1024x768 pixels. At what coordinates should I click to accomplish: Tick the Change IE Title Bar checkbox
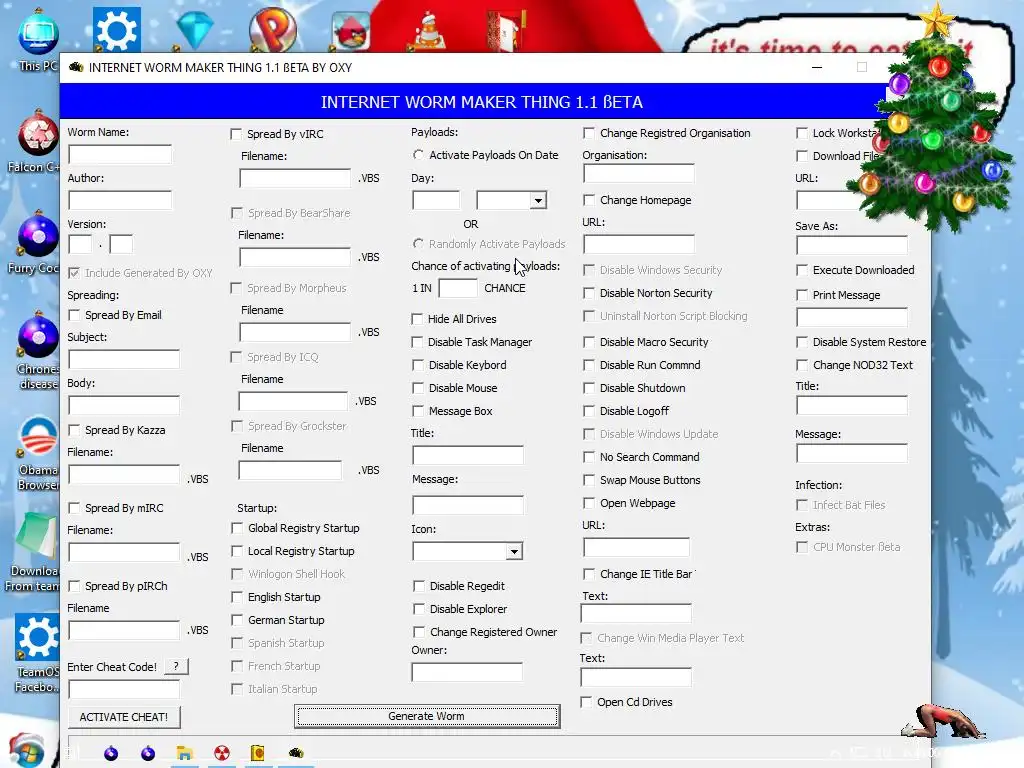click(589, 574)
